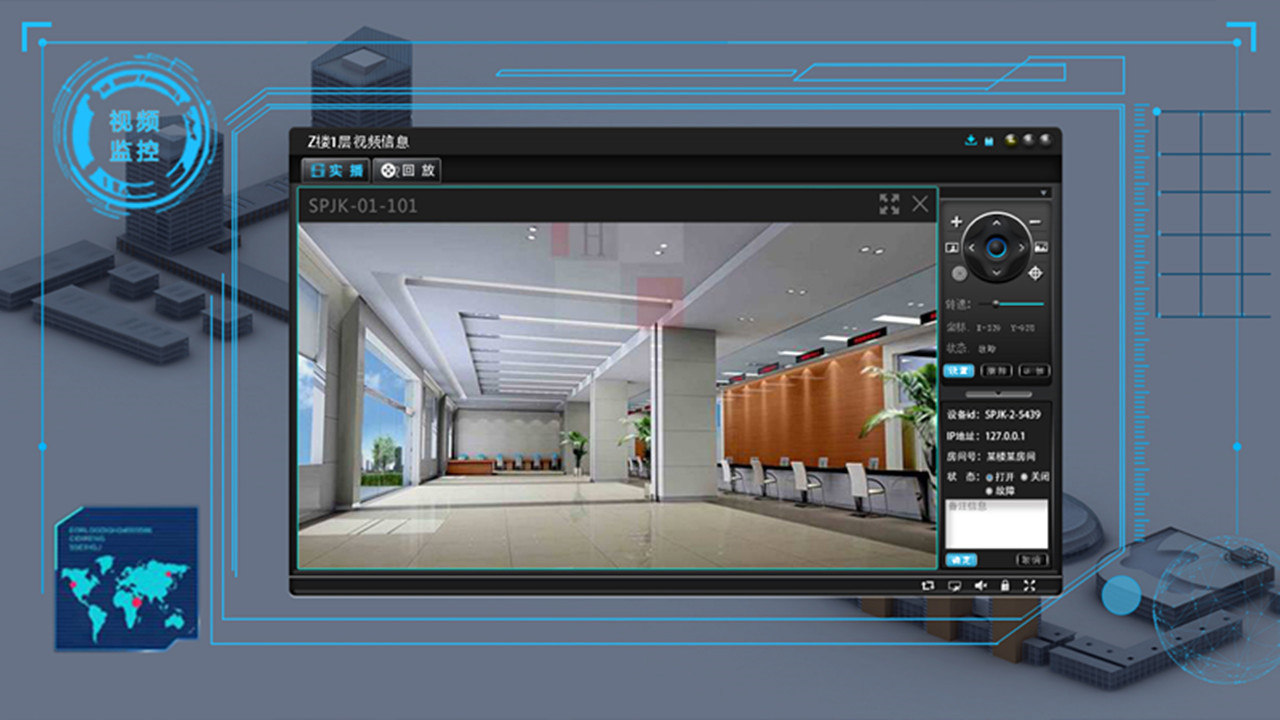1280x720 pixels.
Task: Select the 故障 status radio button
Action: [990, 491]
